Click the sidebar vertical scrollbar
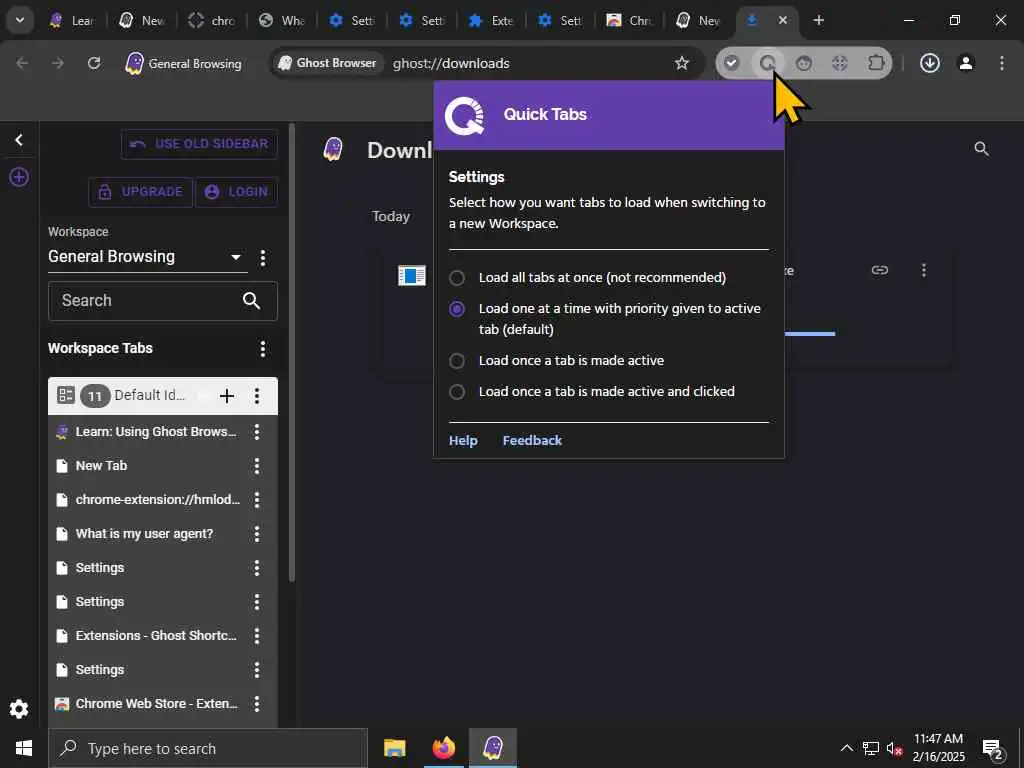Viewport: 1024px width, 768px height. point(291,353)
